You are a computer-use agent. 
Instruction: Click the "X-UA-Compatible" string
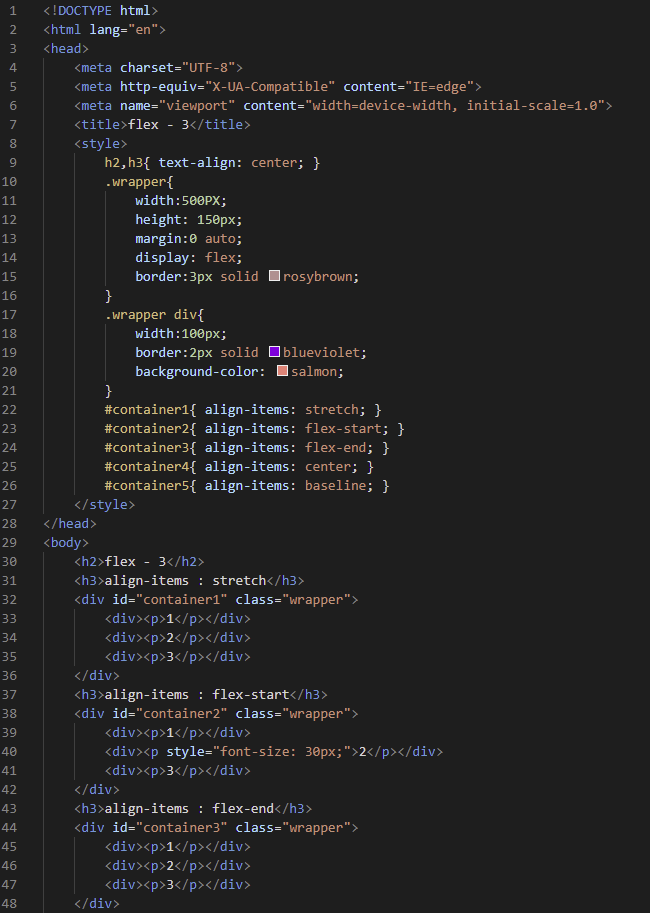pos(270,86)
